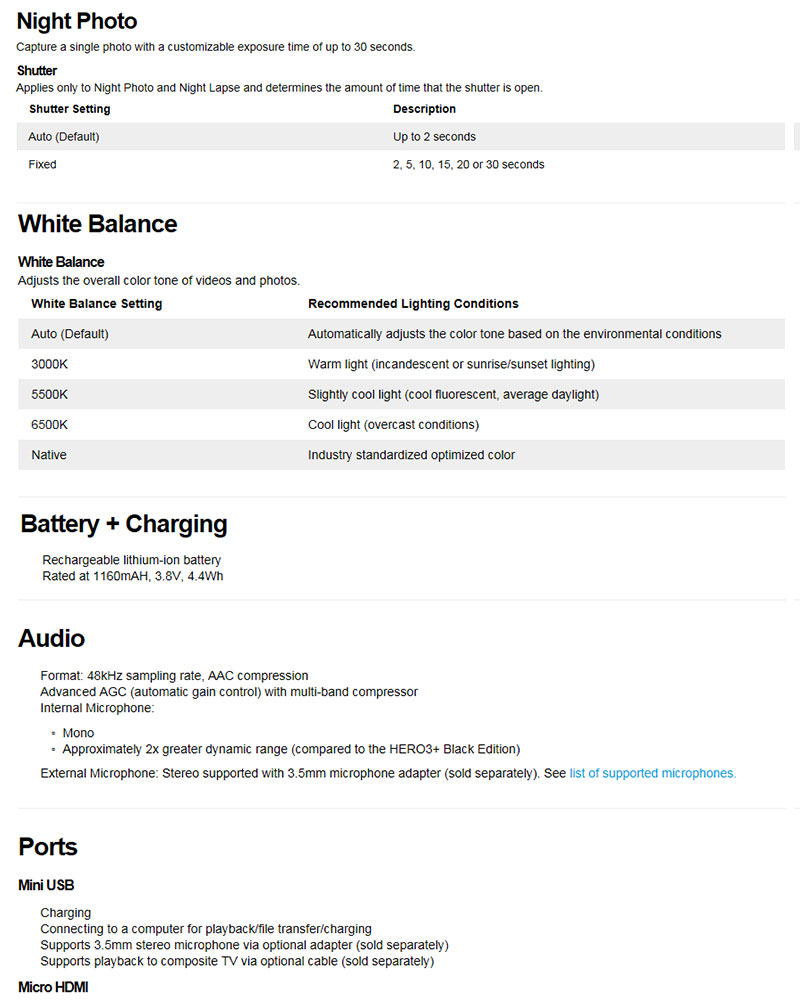Viewport: 800px width, 1000px height.
Task: Click the Night Photo heading
Action: pyautogui.click(x=77, y=21)
